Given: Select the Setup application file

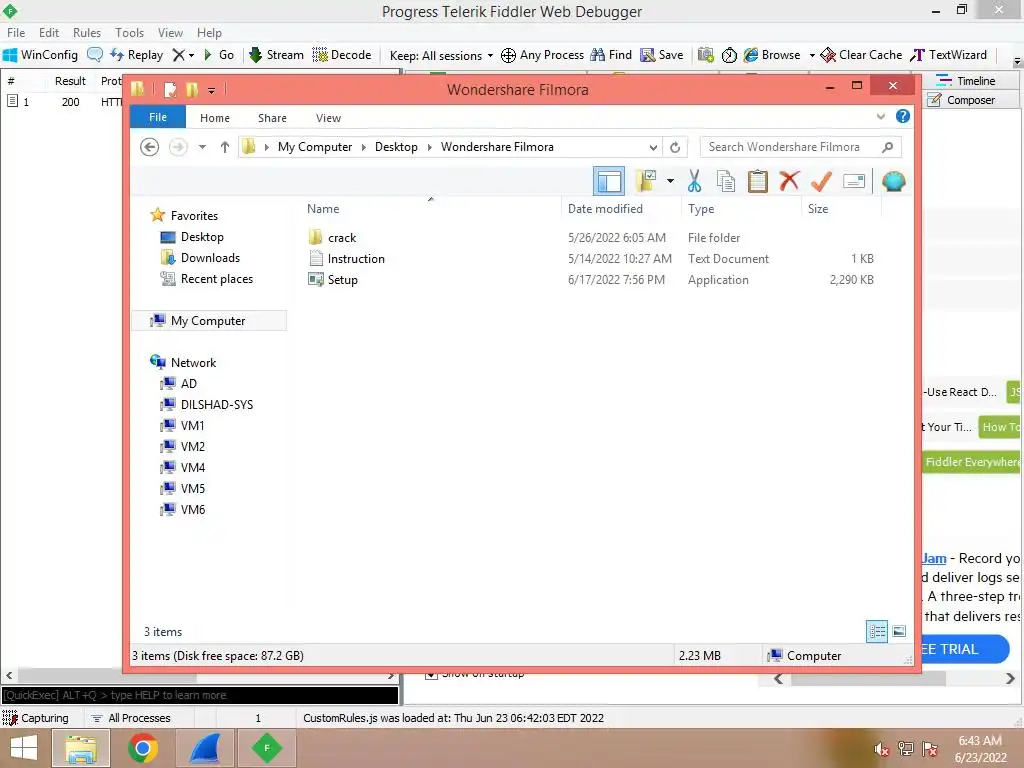Looking at the screenshot, I should pos(342,280).
